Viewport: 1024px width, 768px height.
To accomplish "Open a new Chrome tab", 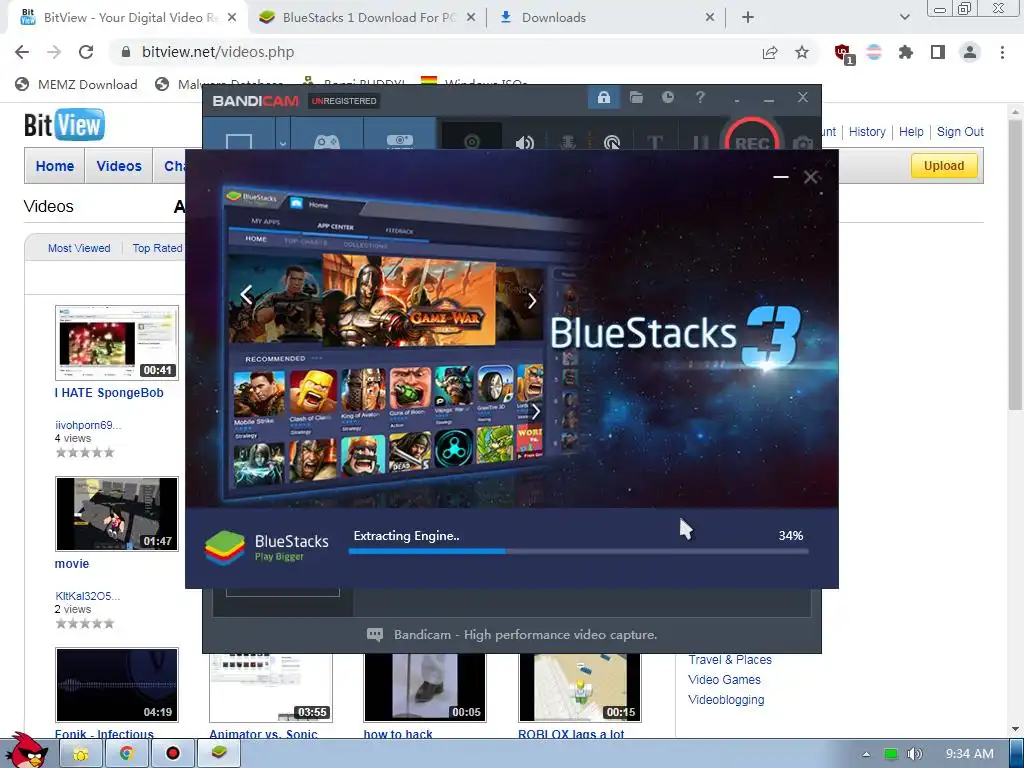I will click(x=748, y=18).
